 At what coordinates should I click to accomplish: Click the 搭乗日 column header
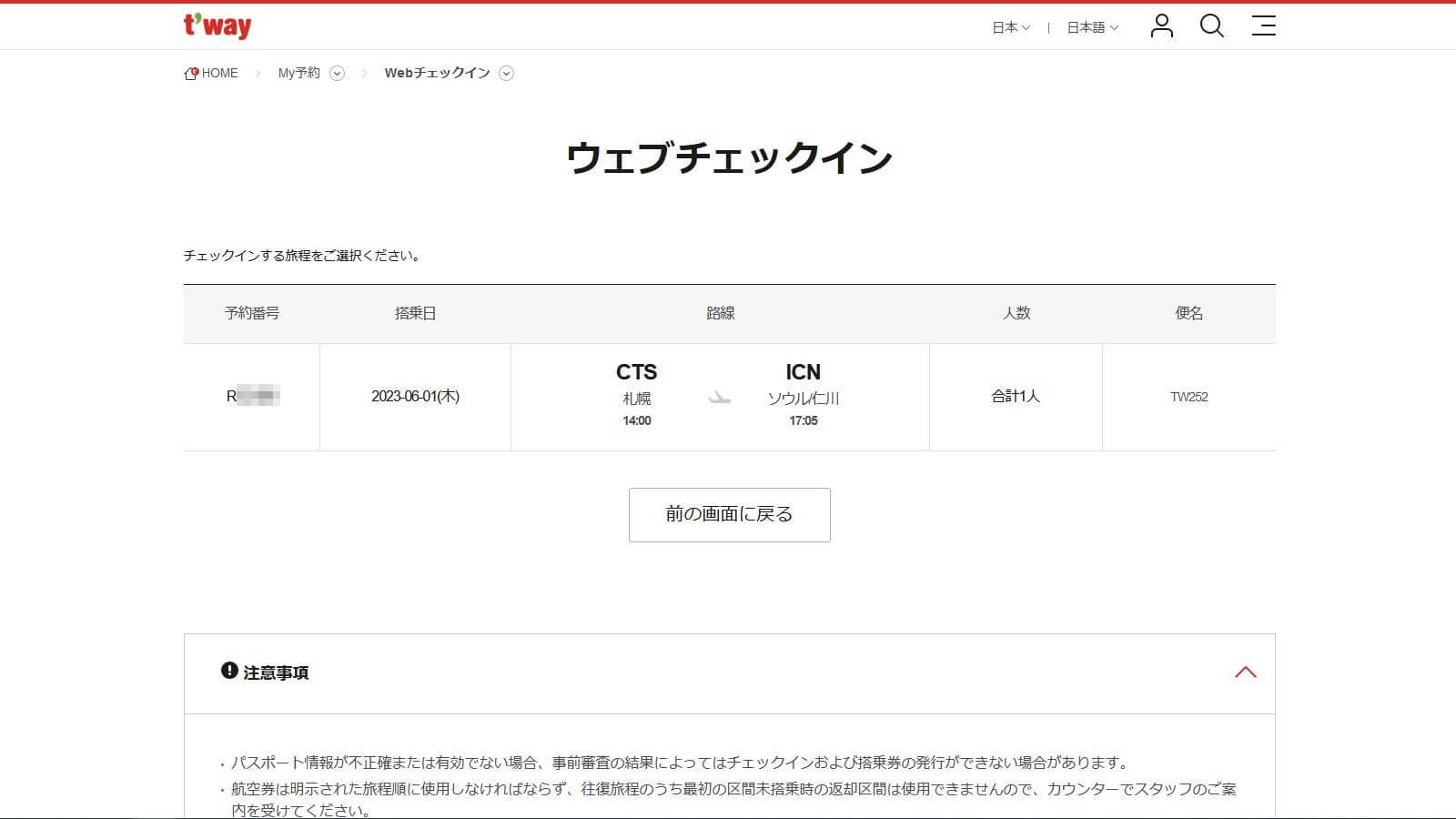(x=415, y=313)
